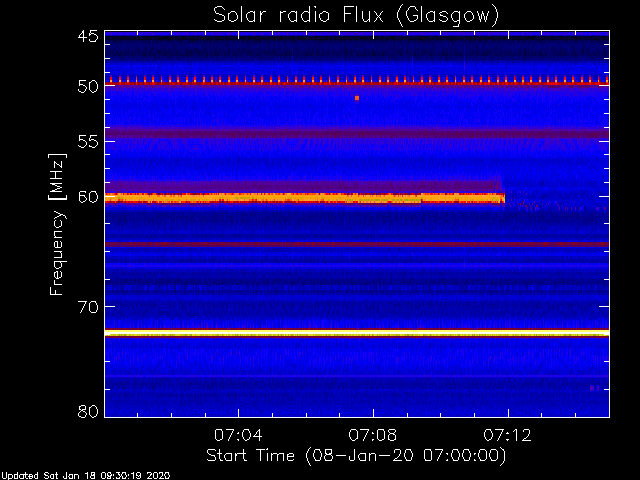Click the 55 MHz frequency label

(x=88, y=142)
